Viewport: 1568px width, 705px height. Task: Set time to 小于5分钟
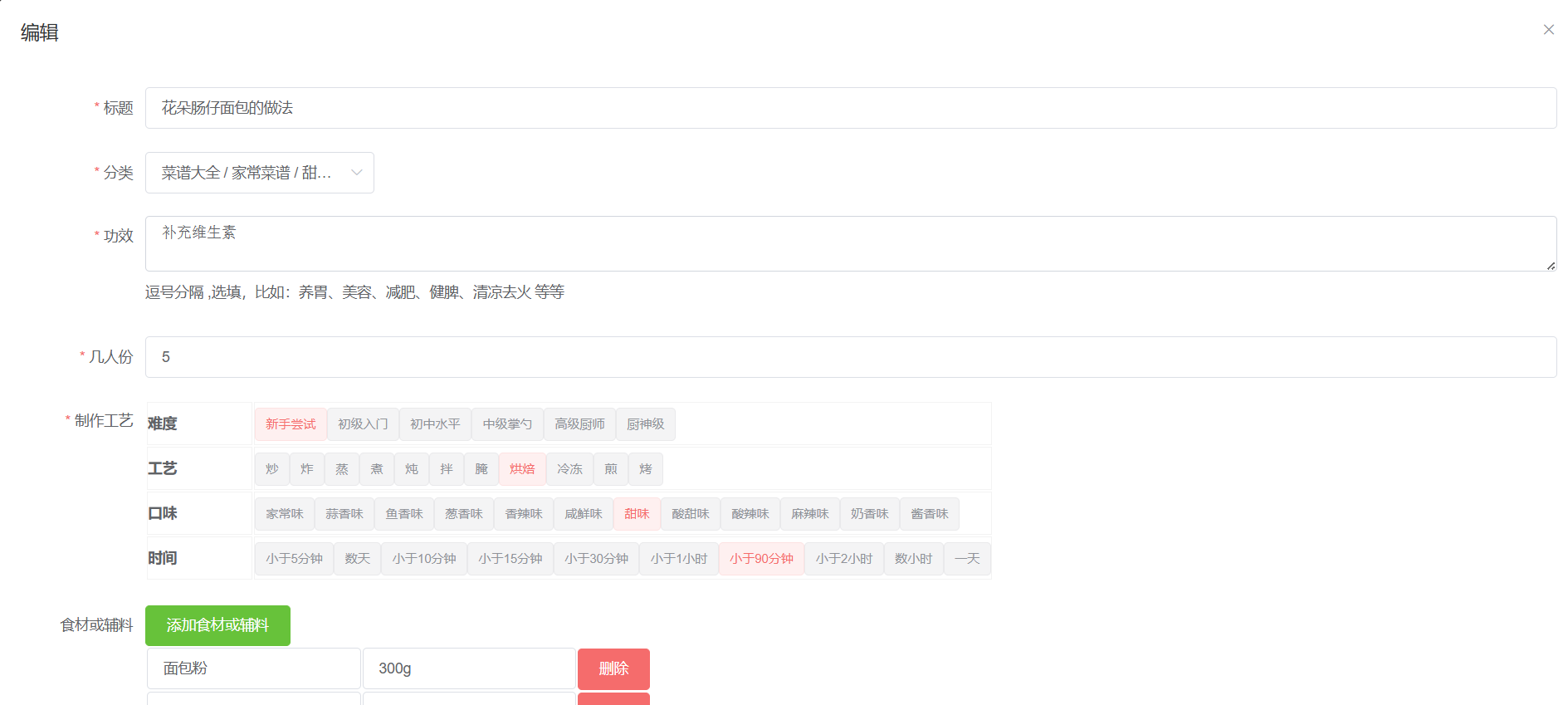pos(294,559)
